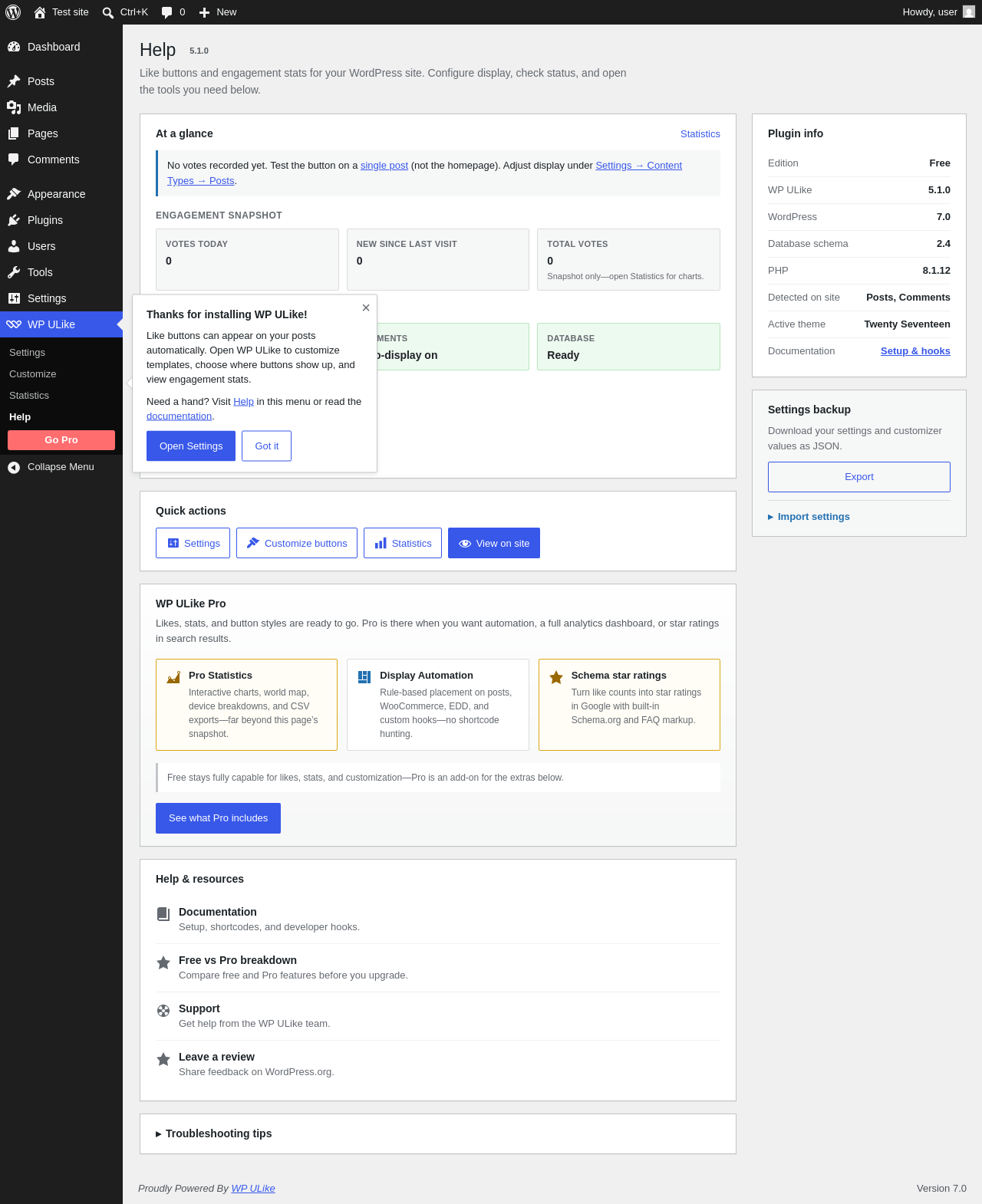
Task: Select the Plugins plug icon
Action: pyautogui.click(x=14, y=220)
